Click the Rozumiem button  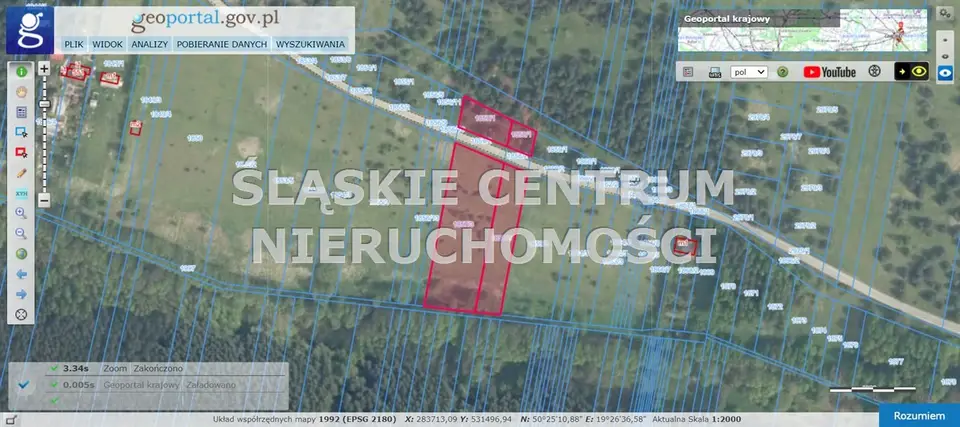[920, 415]
